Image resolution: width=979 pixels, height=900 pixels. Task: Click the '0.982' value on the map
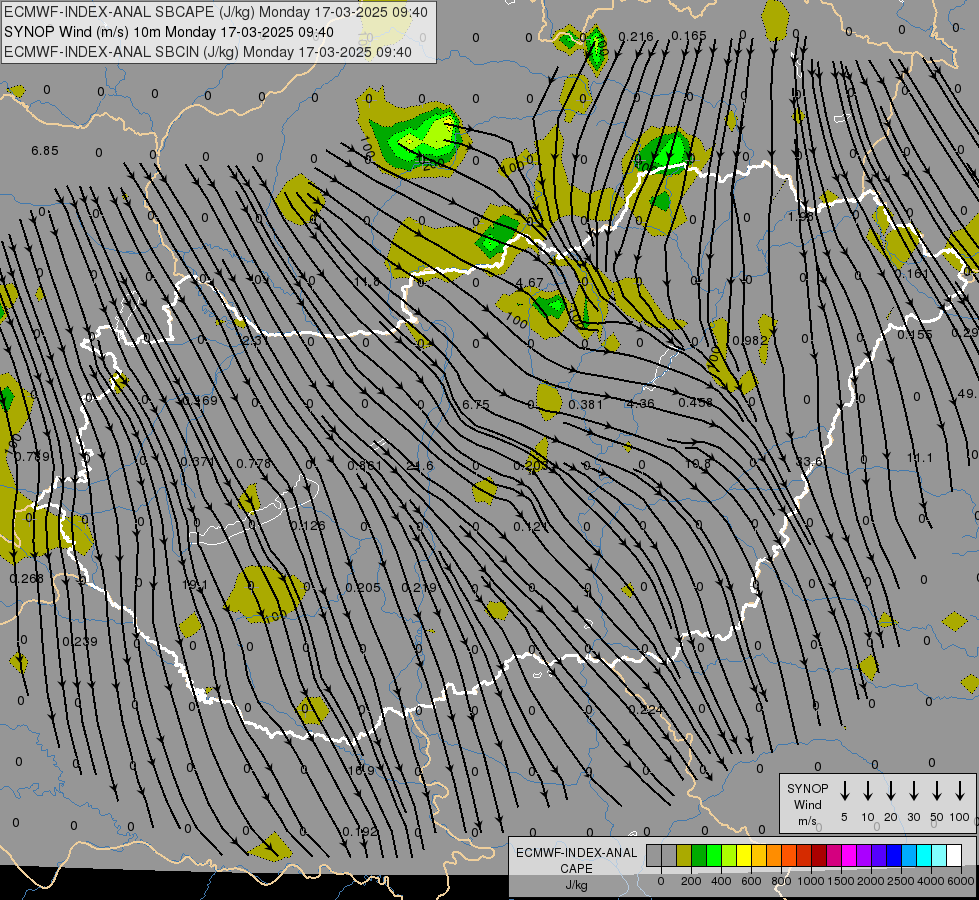click(x=750, y=340)
